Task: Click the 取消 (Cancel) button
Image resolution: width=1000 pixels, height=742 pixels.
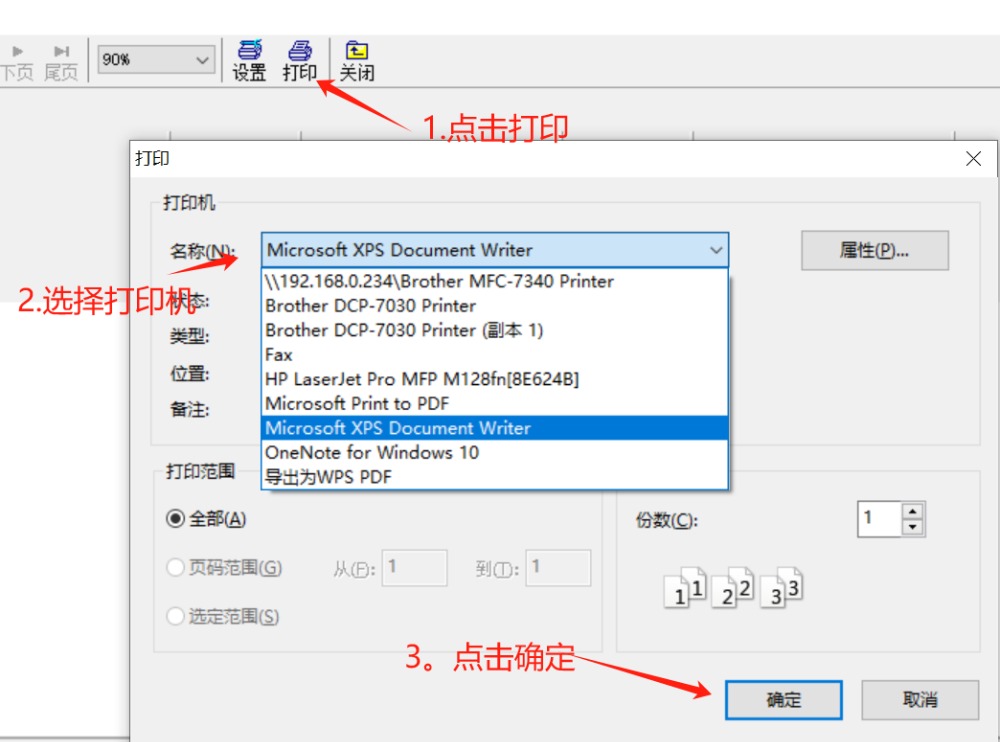Action: click(920, 700)
